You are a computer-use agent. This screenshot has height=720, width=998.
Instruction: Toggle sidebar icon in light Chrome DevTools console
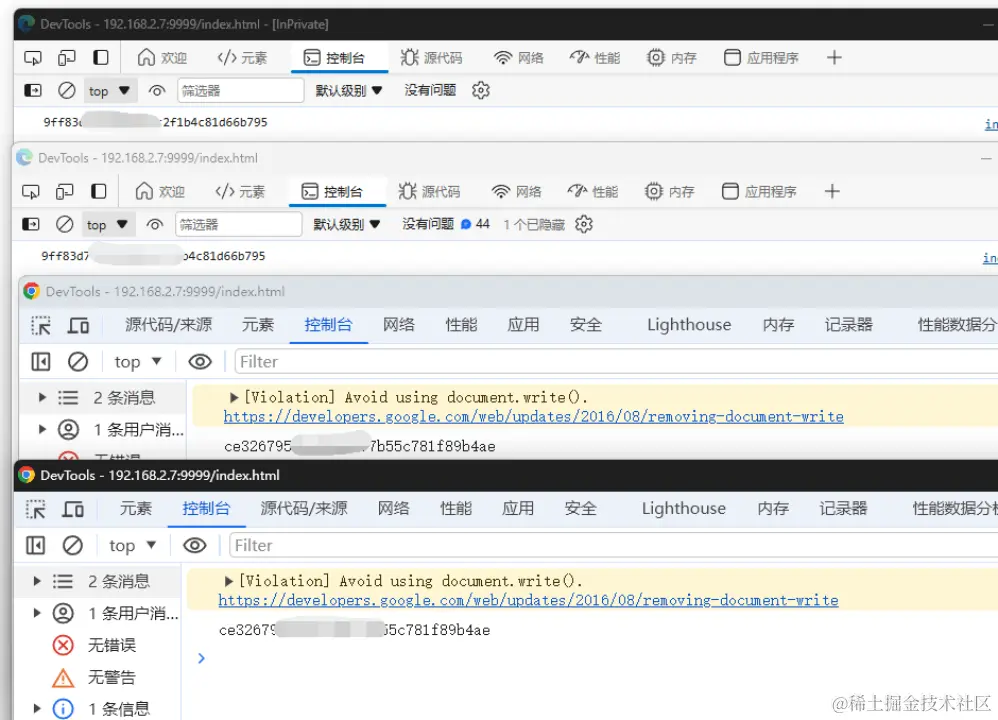click(x=41, y=362)
